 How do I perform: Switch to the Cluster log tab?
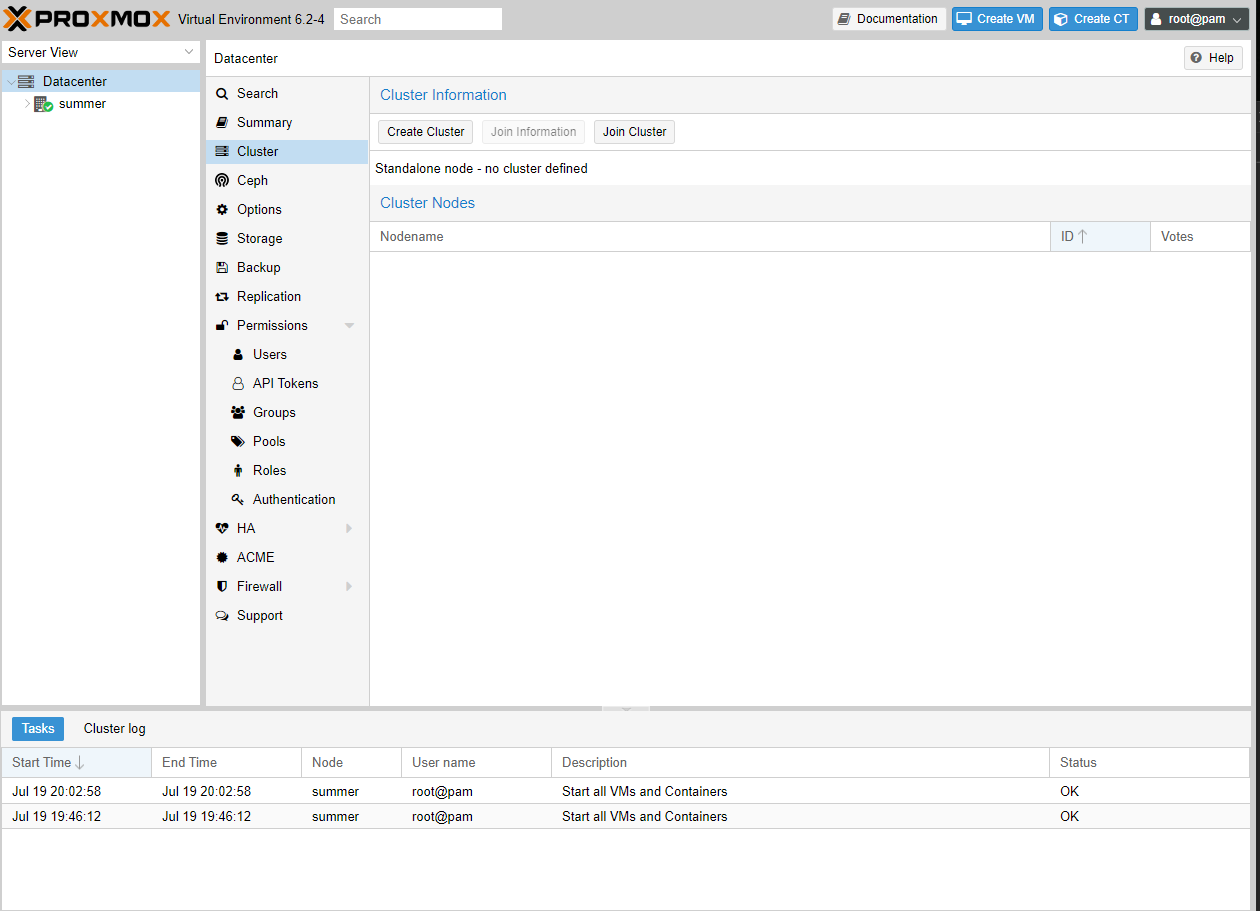pyautogui.click(x=114, y=729)
